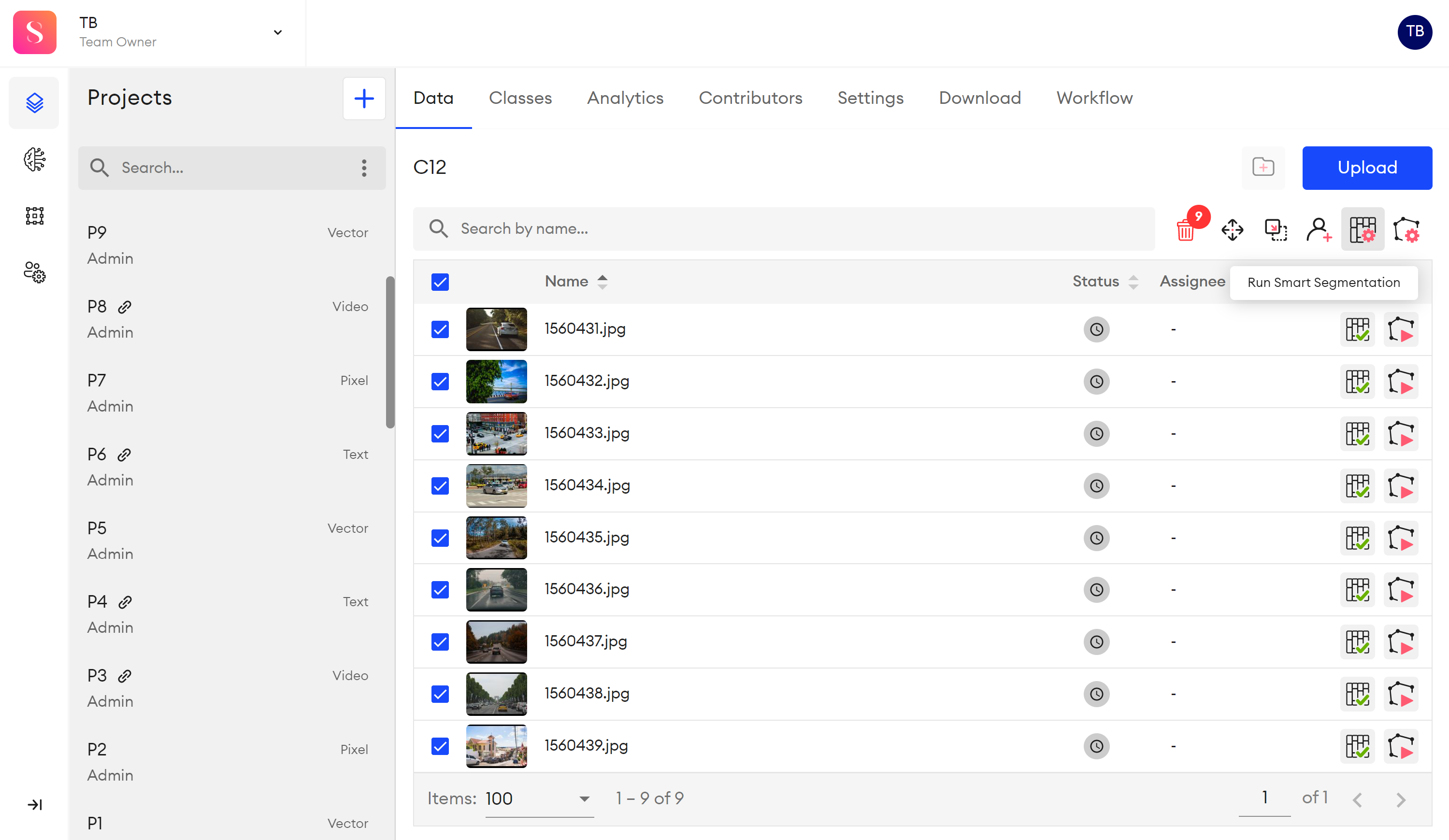Click the TB user avatar
This screenshot has width=1449, height=840.
tap(1415, 32)
